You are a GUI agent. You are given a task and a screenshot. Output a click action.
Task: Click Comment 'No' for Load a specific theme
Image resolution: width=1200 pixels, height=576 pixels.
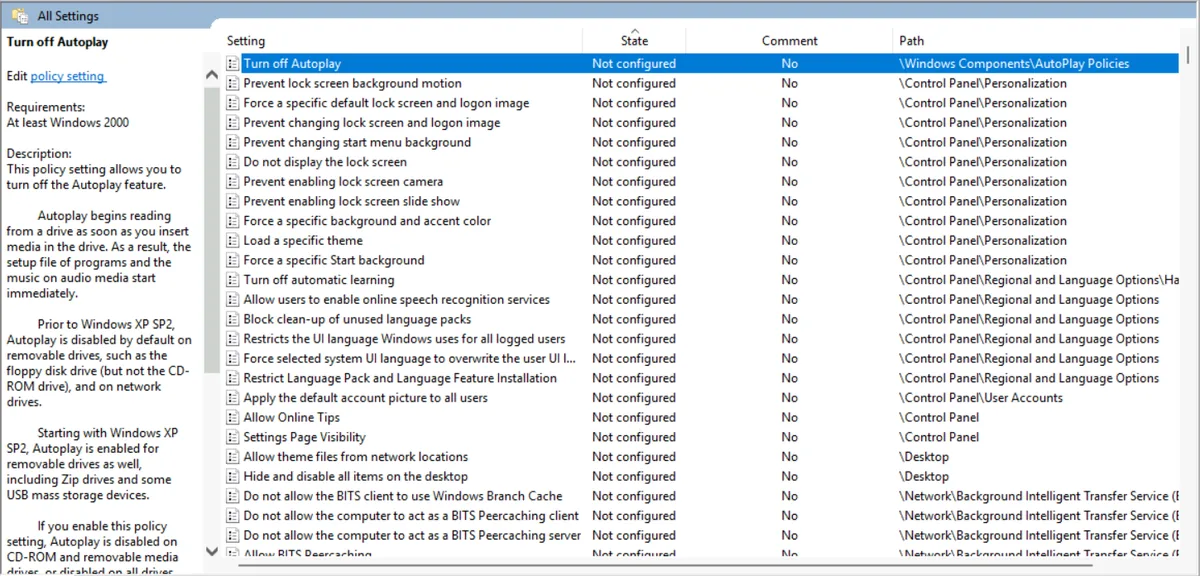[x=790, y=240]
